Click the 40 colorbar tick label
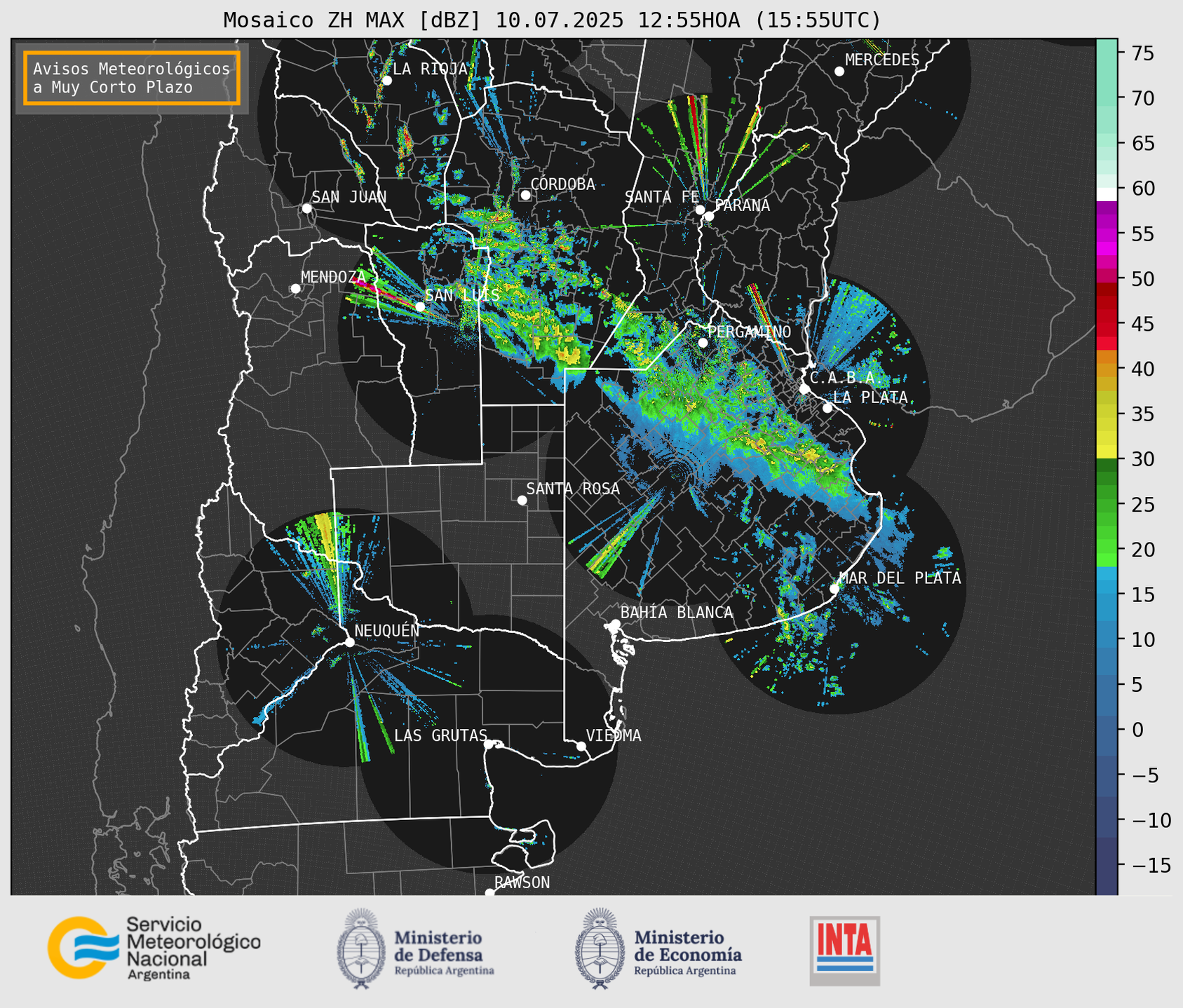The height and width of the screenshot is (1008, 1183). [x=1144, y=369]
